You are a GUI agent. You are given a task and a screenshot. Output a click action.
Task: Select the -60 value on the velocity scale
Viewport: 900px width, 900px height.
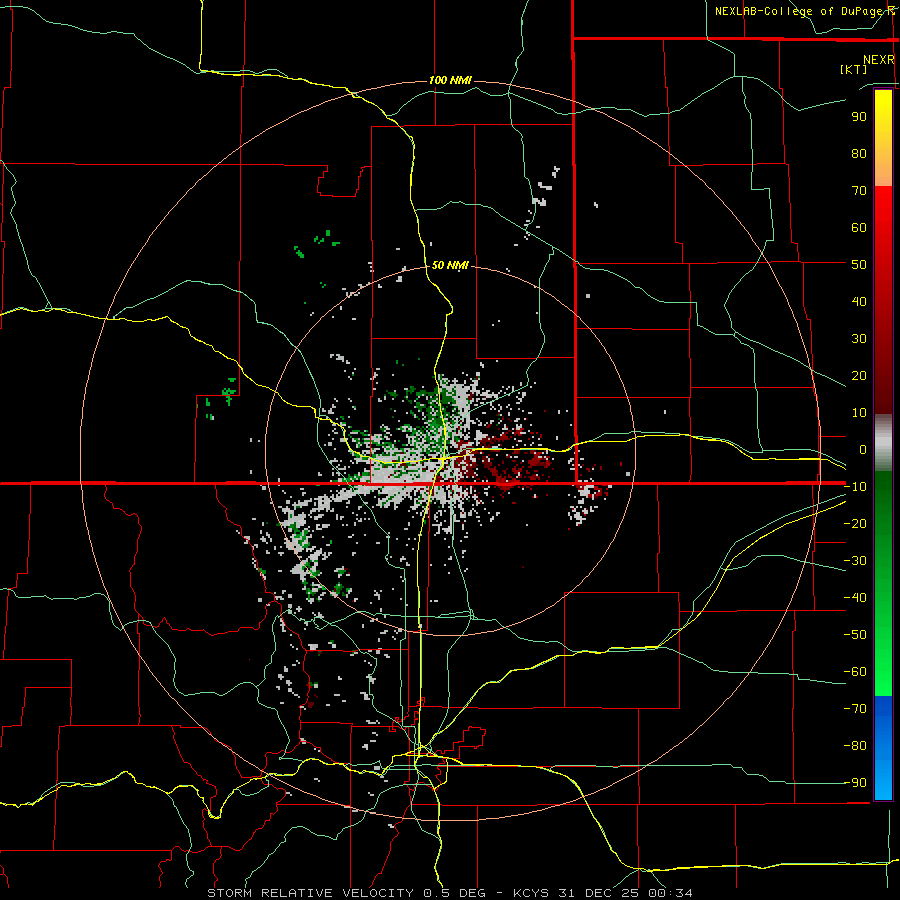tap(855, 672)
